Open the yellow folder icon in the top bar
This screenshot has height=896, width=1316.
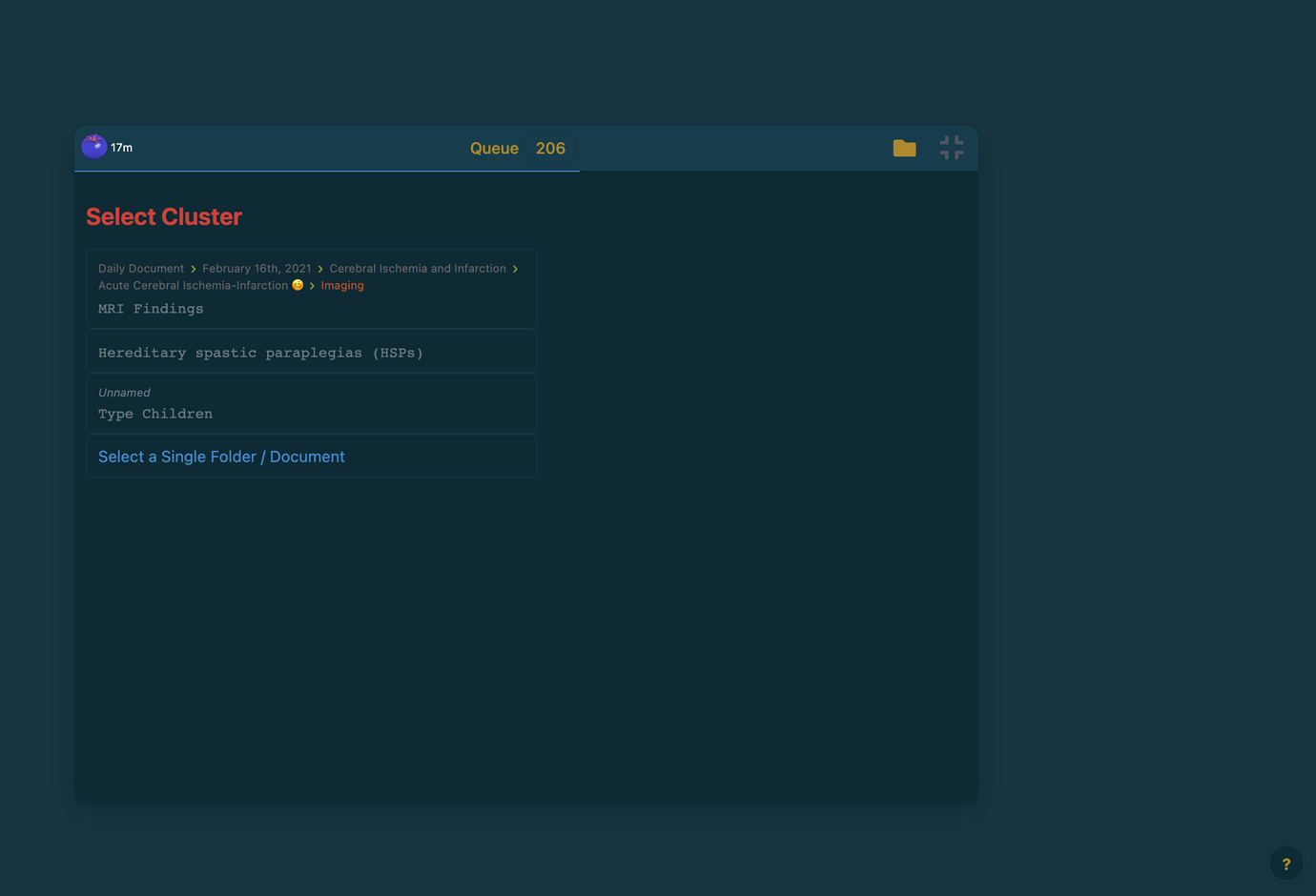pos(904,148)
